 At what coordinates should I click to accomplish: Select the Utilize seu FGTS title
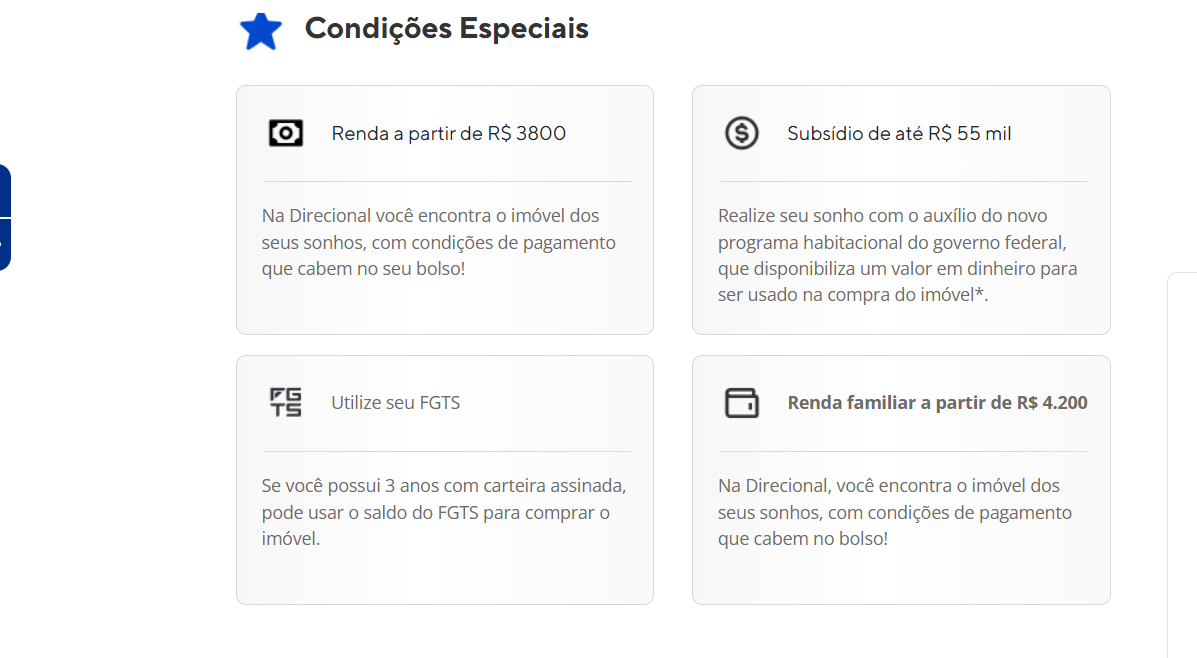point(396,403)
